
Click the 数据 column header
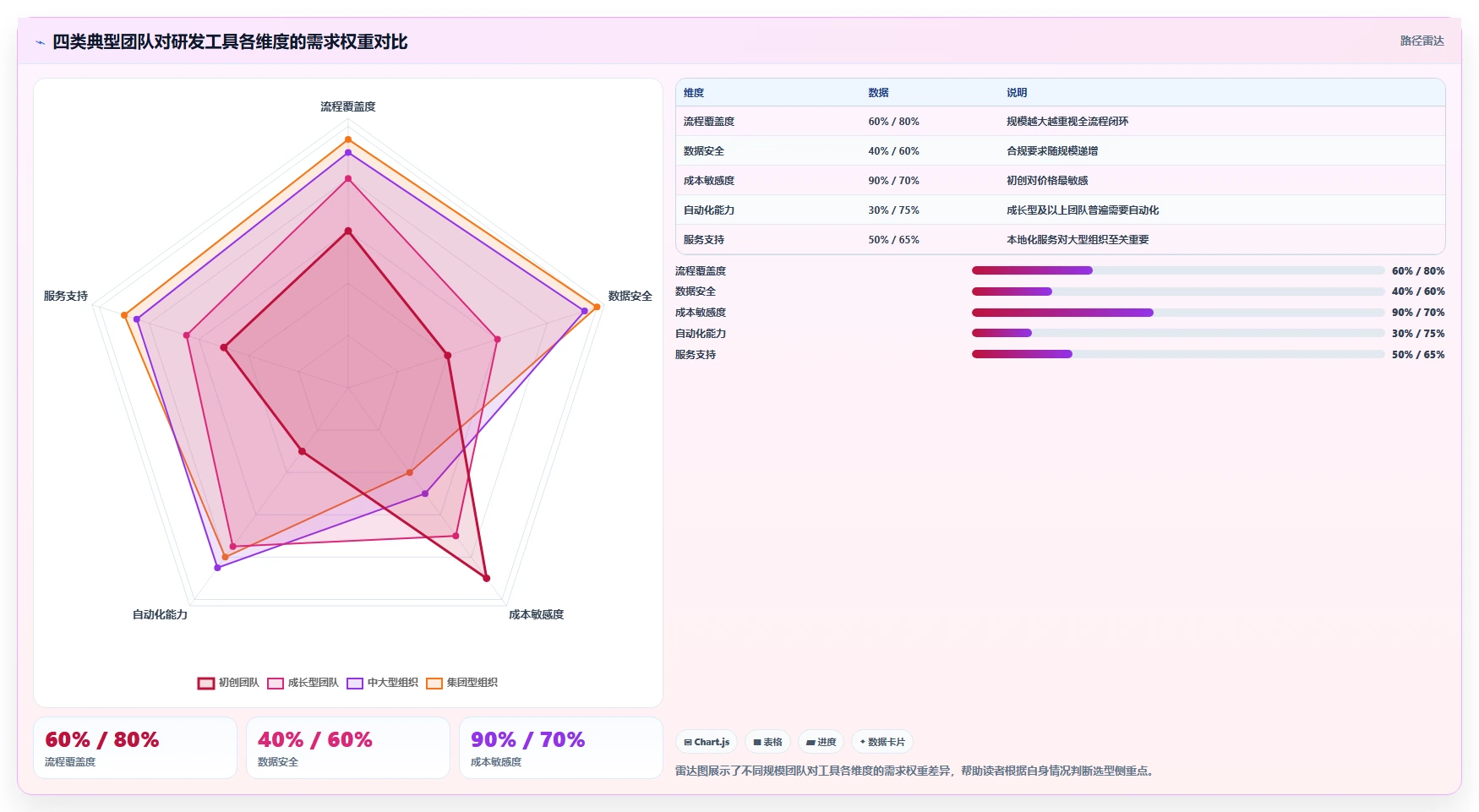(x=878, y=93)
